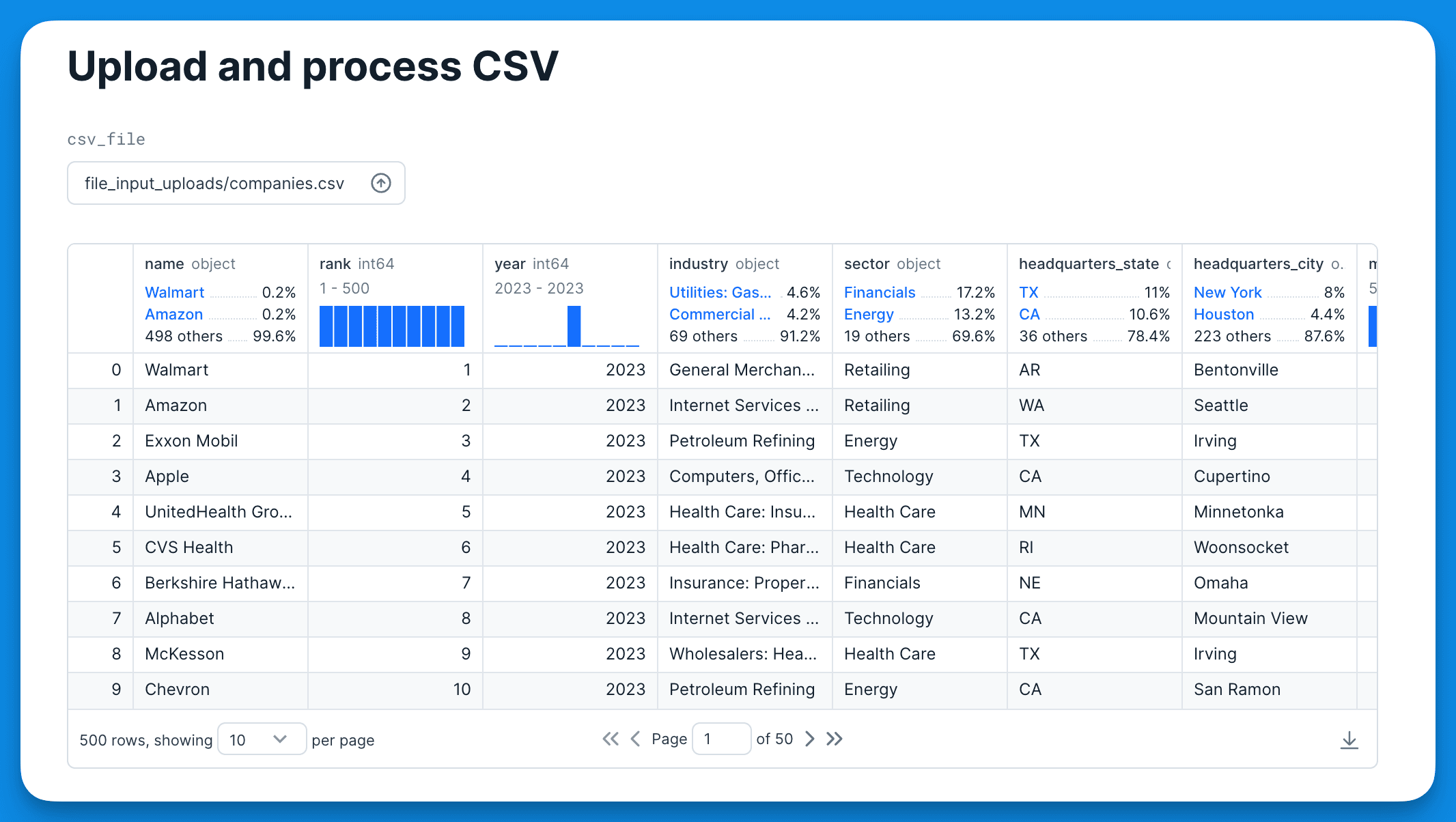
Task: Select the CVS Health cell
Action: 221,548
